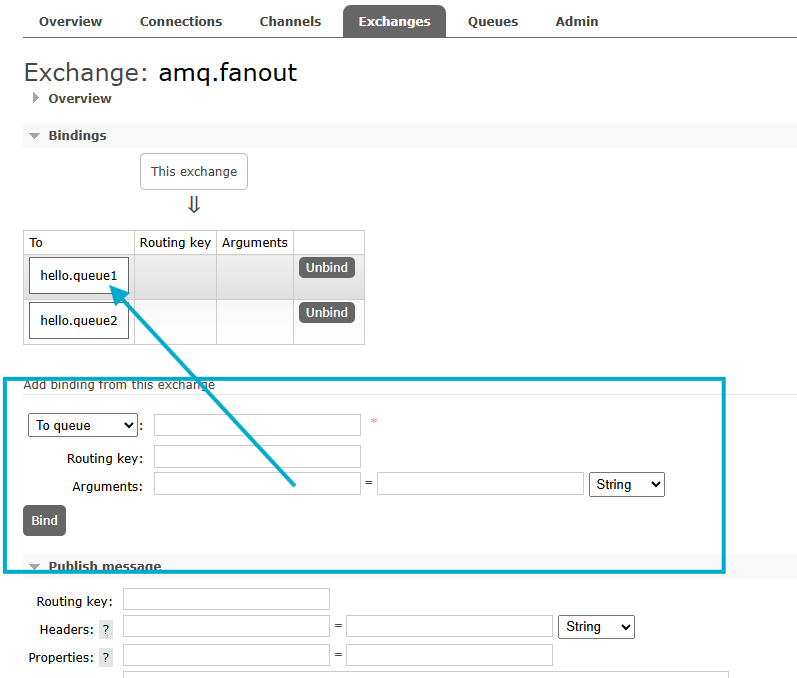Click the Headers value field

(x=449, y=626)
